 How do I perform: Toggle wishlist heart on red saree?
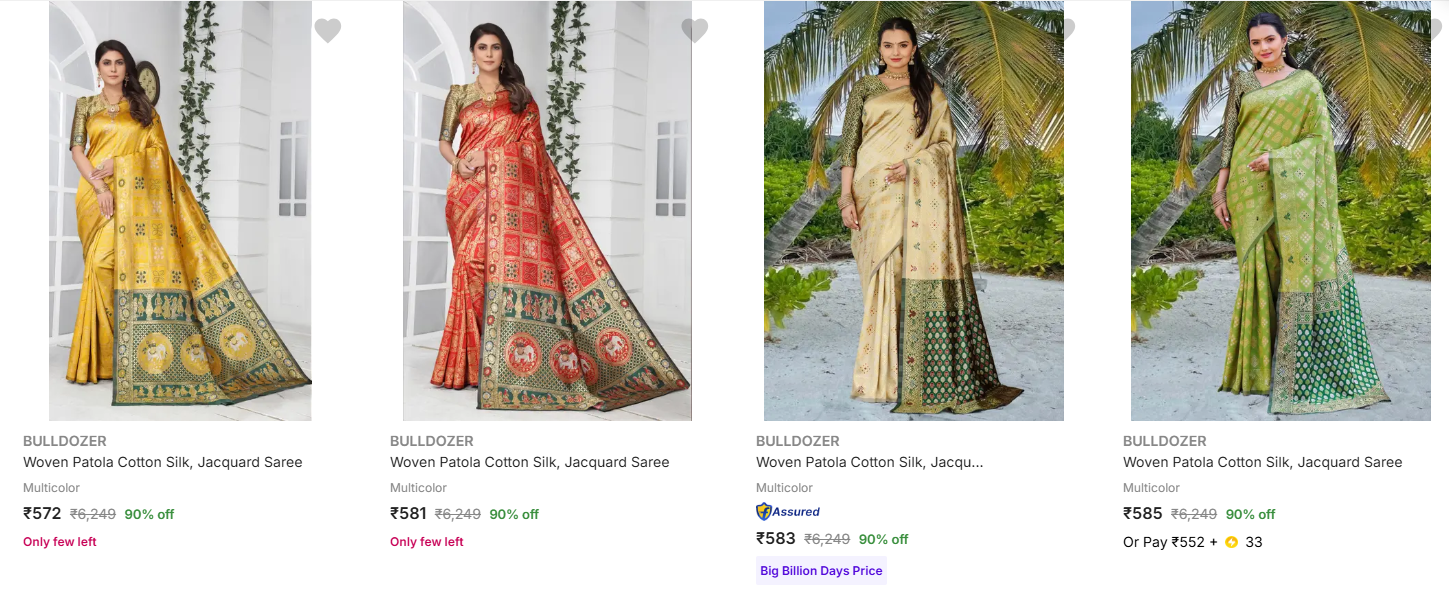point(694,31)
